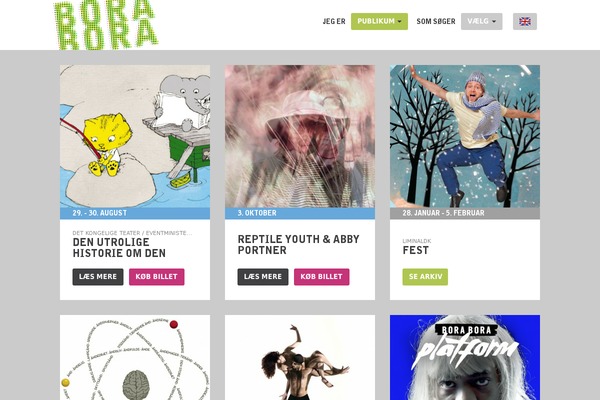Click the Den Utrolige Historie title
600x400 pixels.
119,248
